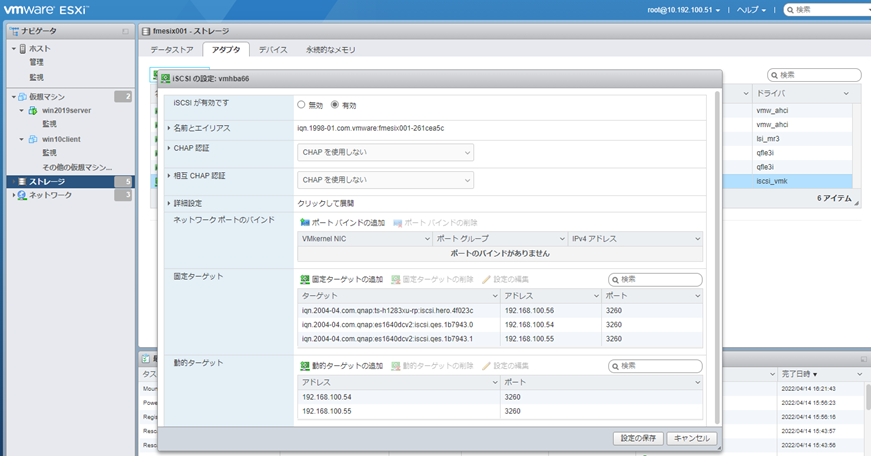Image resolution: width=871 pixels, height=456 pixels.
Task: Select the 有効 (enabled) radio button
Action: 335,104
